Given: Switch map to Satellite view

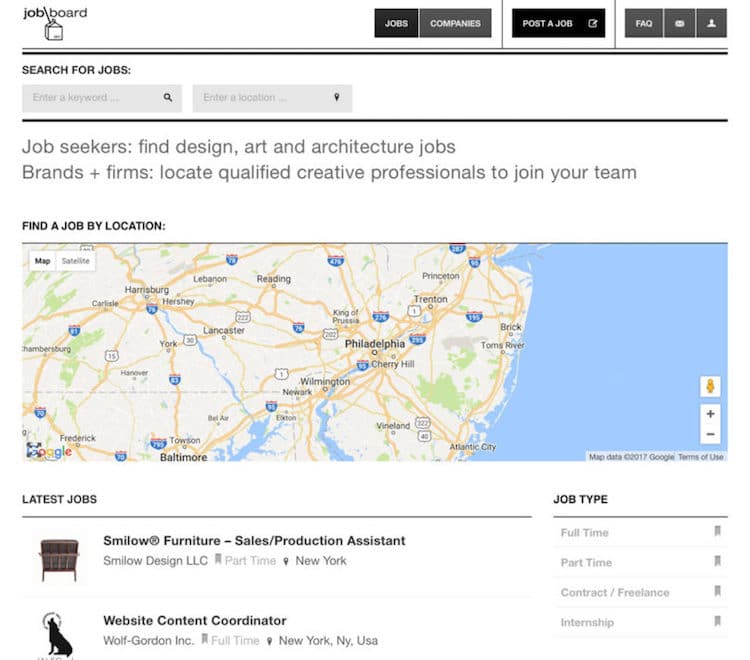Looking at the screenshot, I should tap(75, 261).
